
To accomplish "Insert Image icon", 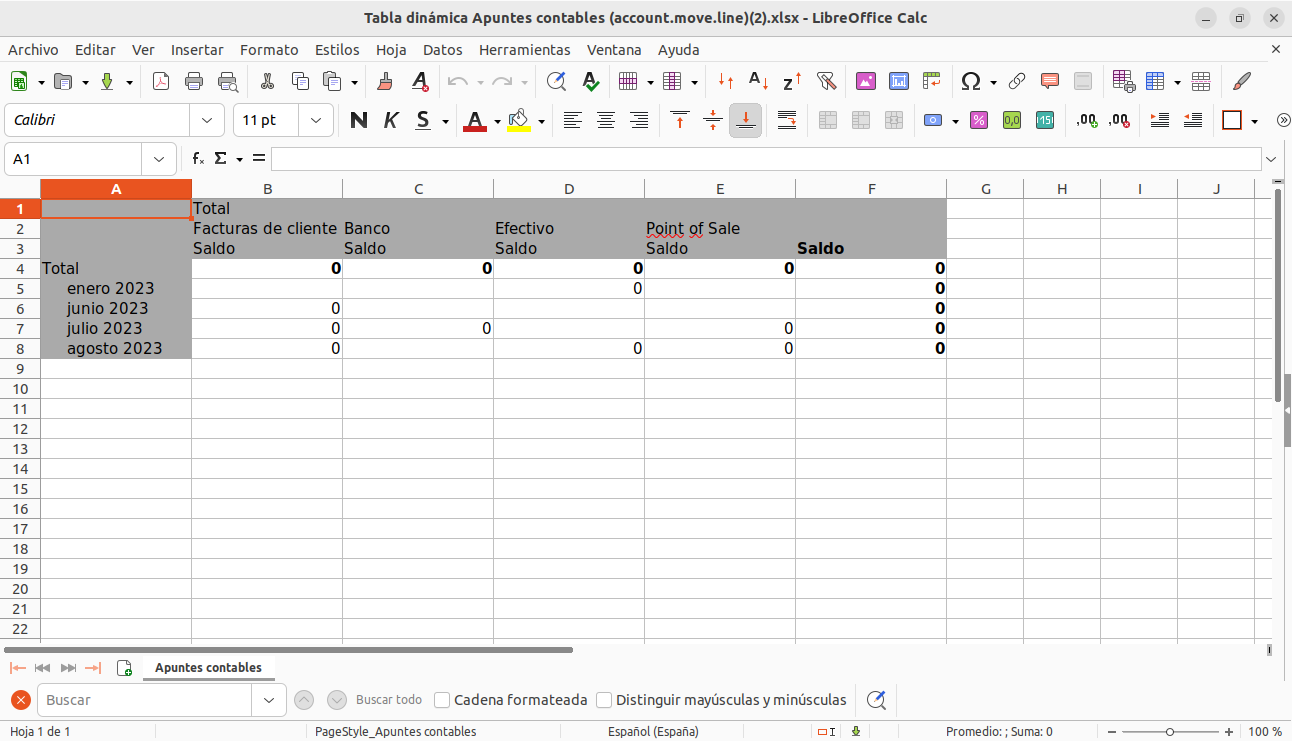I will click(x=866, y=82).
